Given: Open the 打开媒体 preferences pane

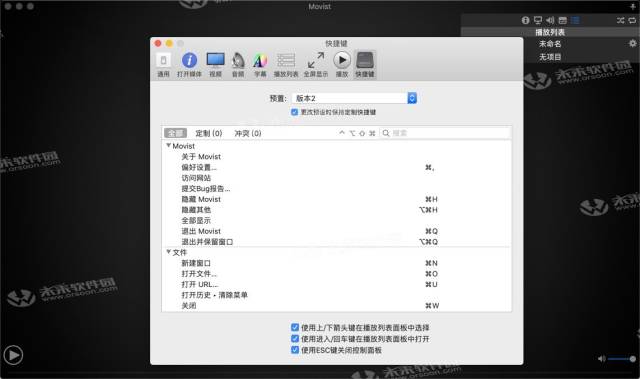Looking at the screenshot, I should click(x=189, y=64).
